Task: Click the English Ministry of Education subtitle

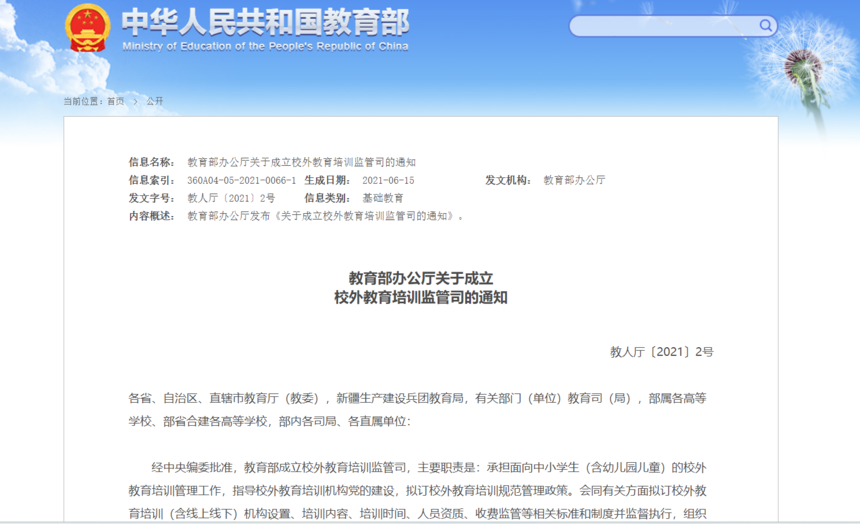Action: [265, 46]
